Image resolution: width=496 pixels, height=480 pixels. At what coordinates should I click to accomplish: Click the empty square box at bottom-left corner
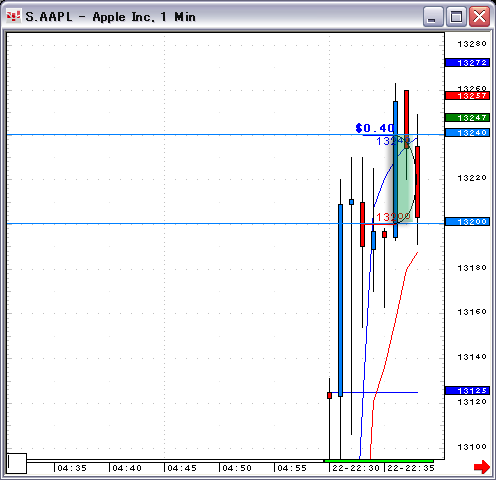click(17, 463)
